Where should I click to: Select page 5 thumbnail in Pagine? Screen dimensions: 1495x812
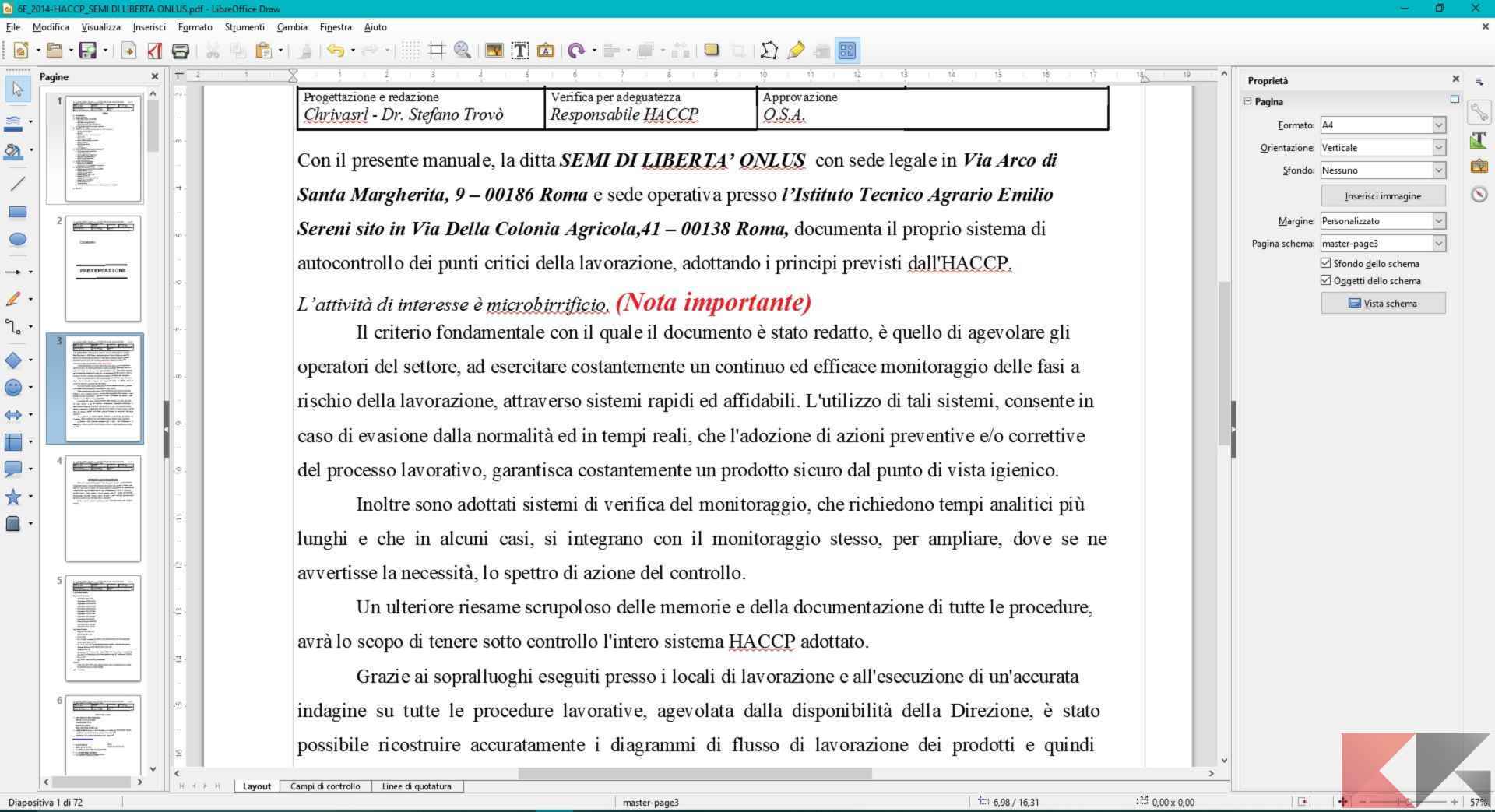click(103, 628)
